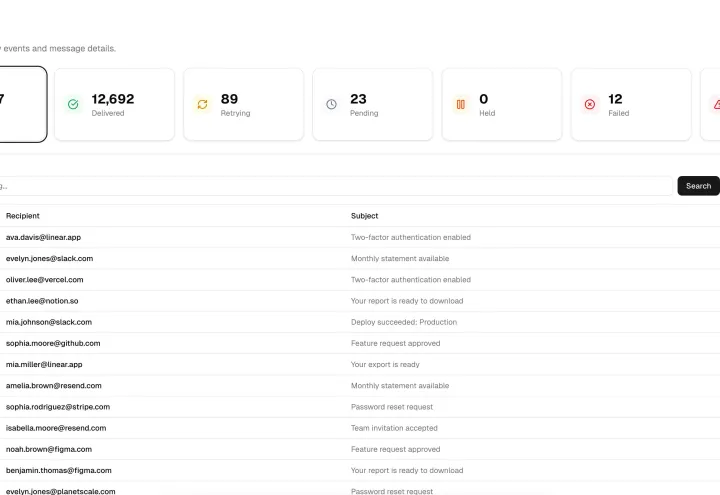
Task: Click the Pending clock icon
Action: pyautogui.click(x=332, y=104)
